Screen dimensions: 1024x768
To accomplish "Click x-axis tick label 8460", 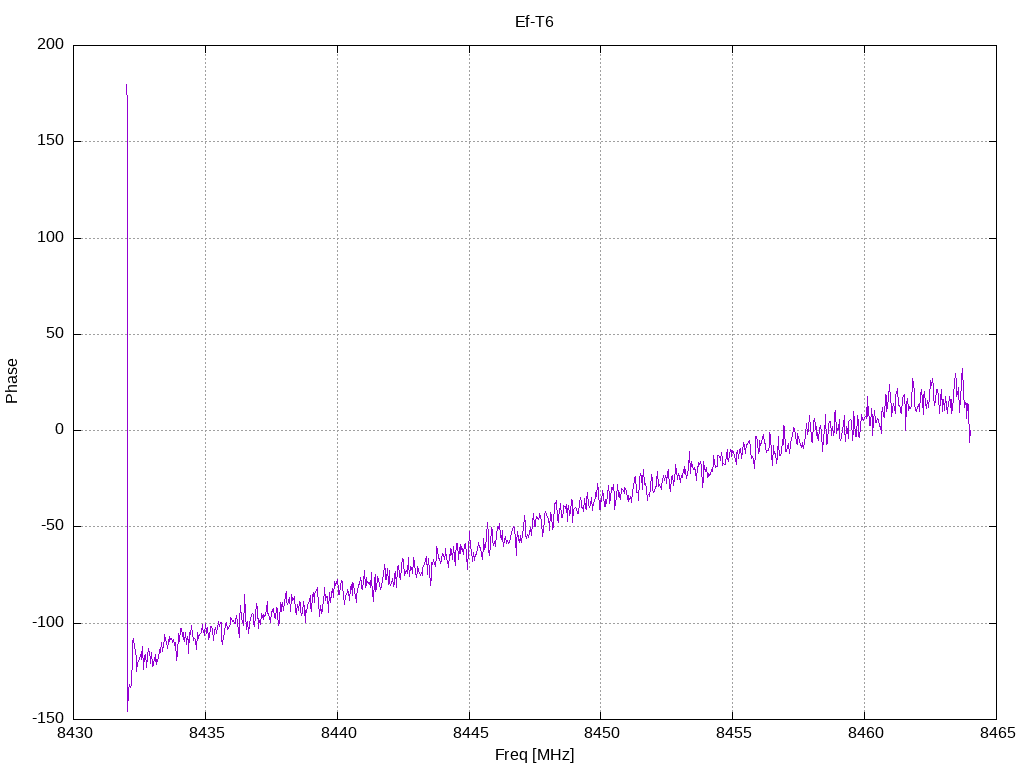I will pyautogui.click(x=865, y=733).
